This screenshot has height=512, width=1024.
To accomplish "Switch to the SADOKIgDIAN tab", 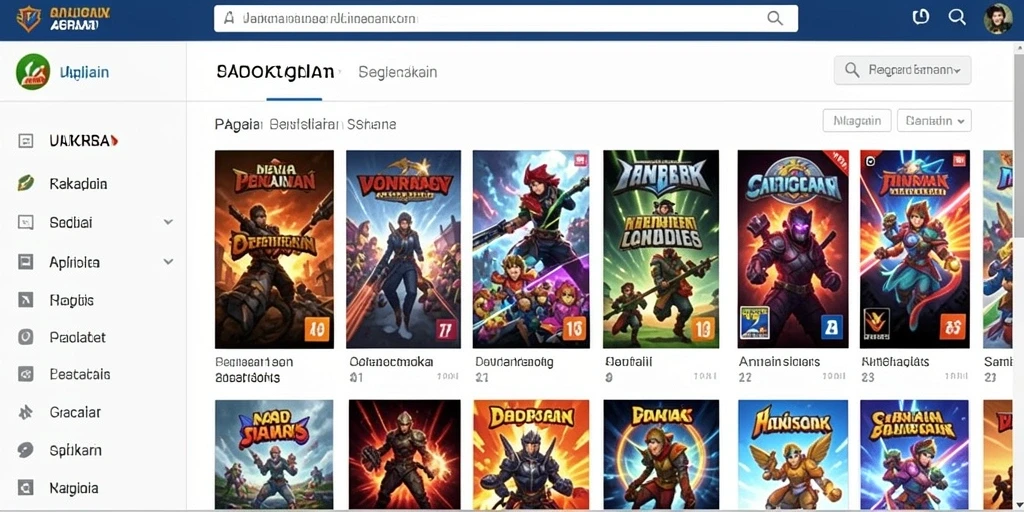I will tap(275, 72).
